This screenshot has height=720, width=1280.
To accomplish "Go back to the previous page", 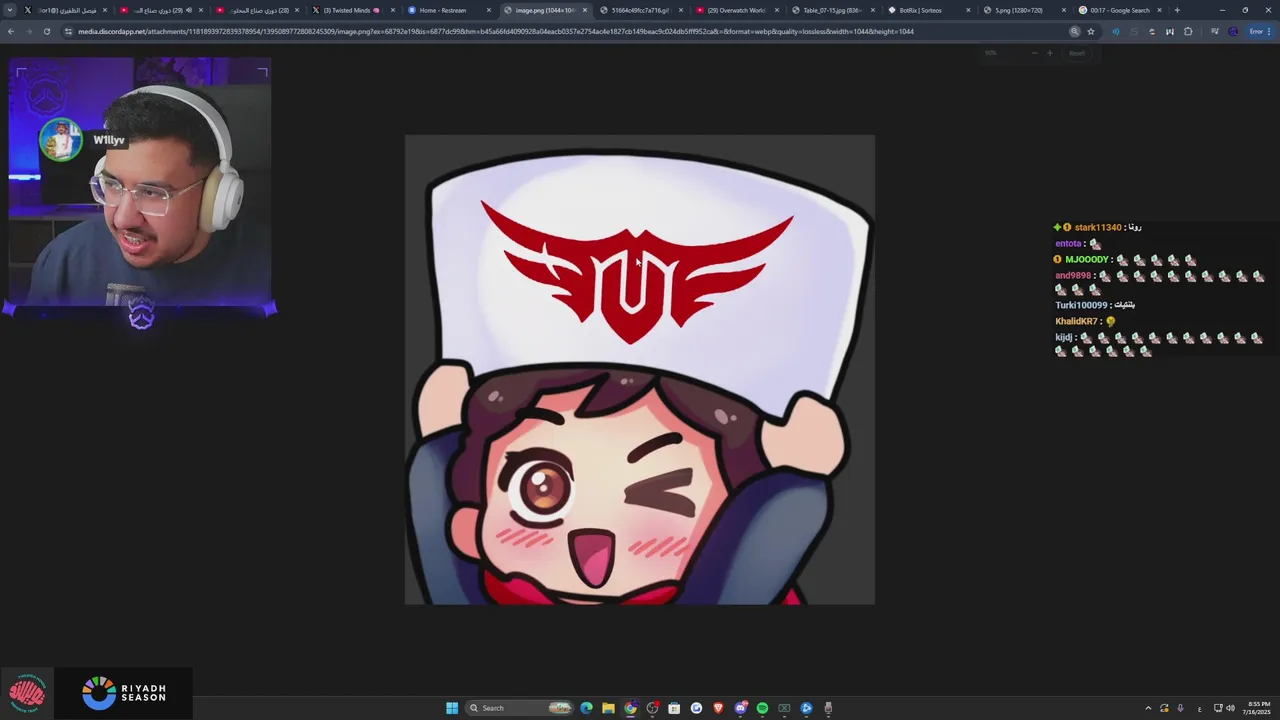I will click(x=10, y=31).
